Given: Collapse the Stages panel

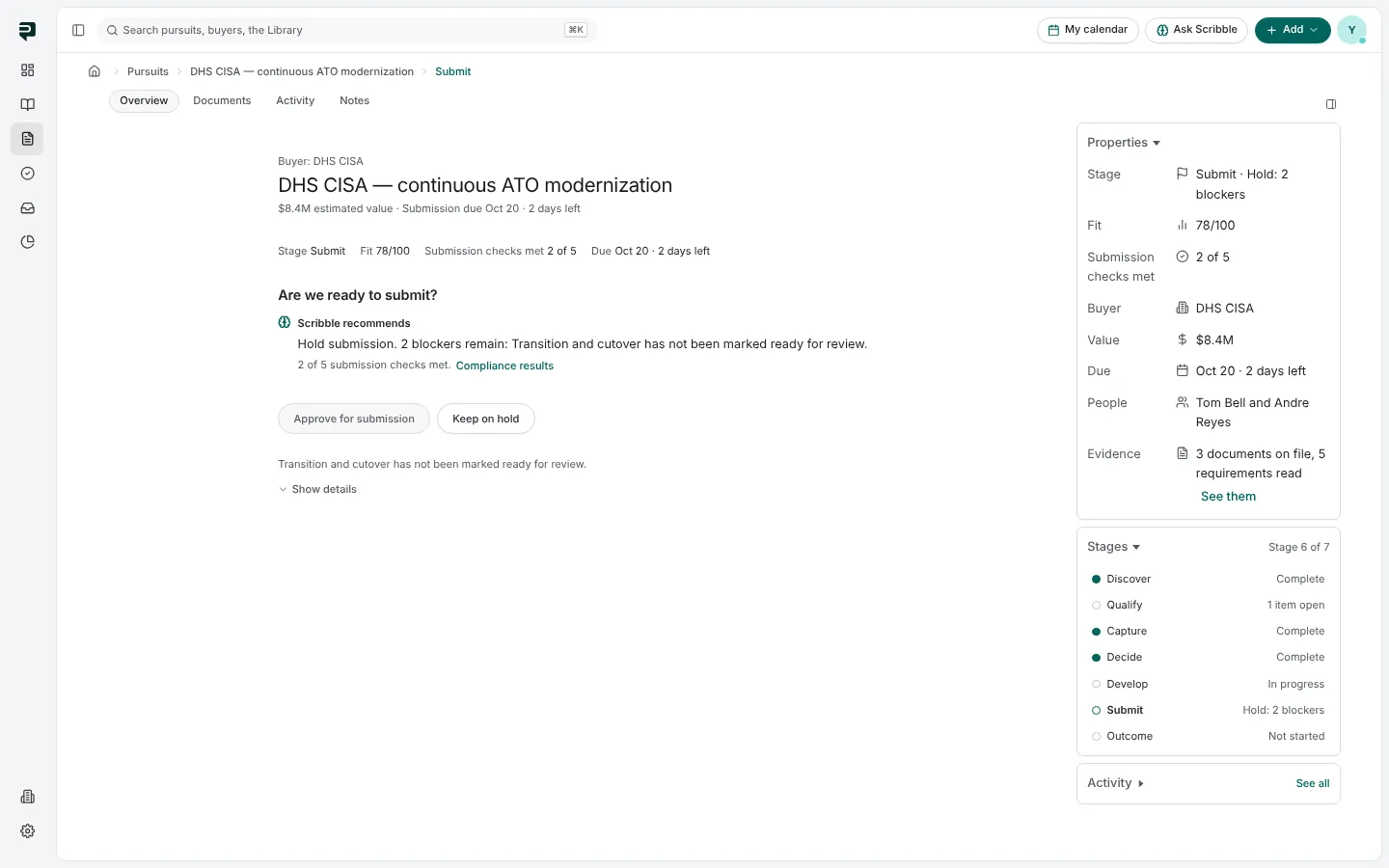Looking at the screenshot, I should coord(1114,547).
